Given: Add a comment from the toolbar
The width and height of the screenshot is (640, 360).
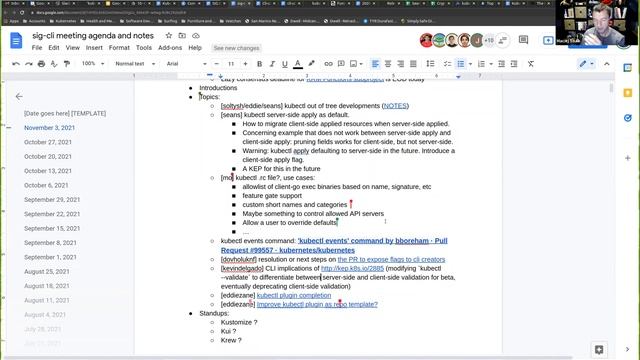Looking at the screenshot, I should click(x=341, y=64).
